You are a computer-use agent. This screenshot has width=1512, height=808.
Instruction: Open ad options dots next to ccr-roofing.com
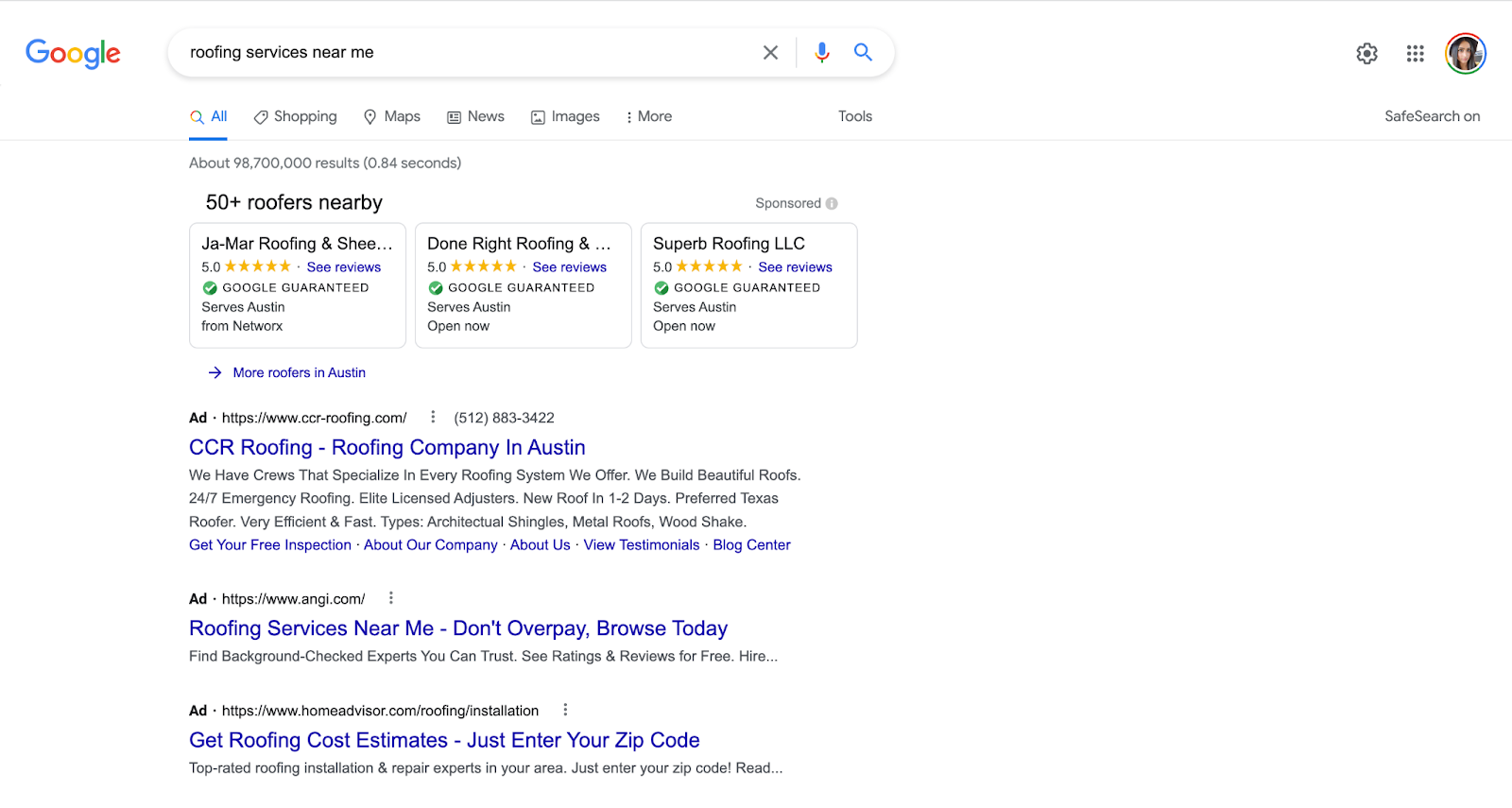433,417
